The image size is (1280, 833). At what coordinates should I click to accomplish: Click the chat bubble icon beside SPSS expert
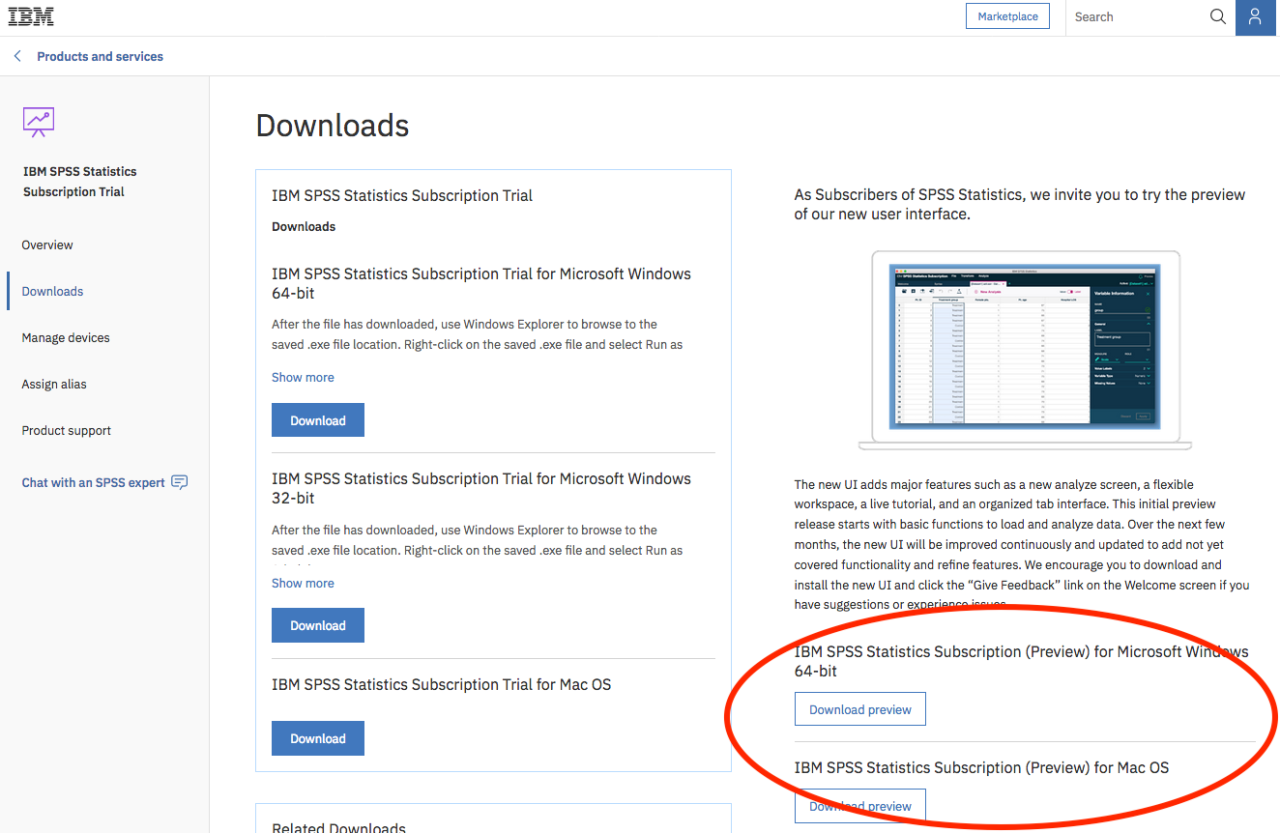click(x=179, y=482)
